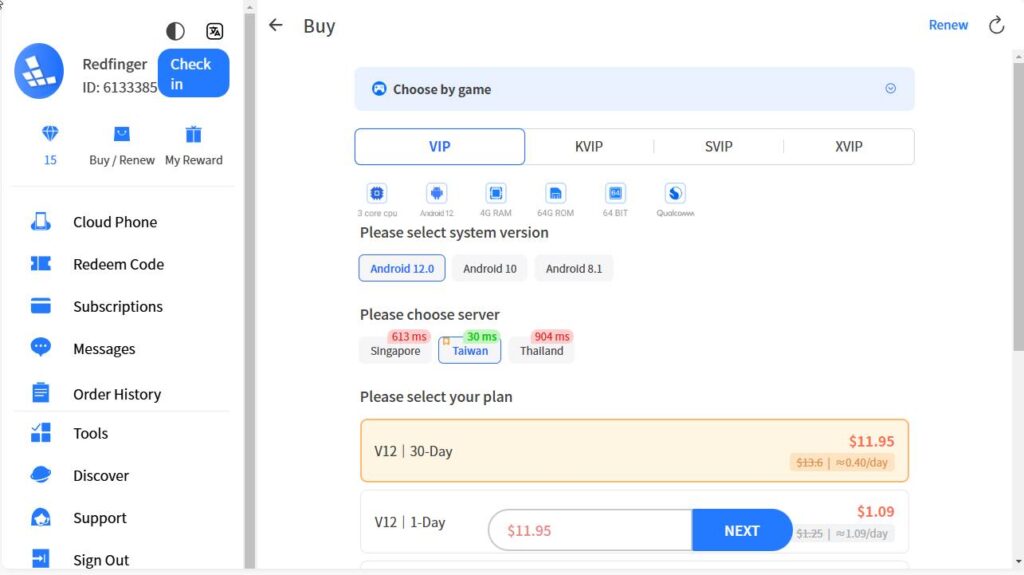
Task: Select Android 8.1 system version
Action: click(574, 269)
